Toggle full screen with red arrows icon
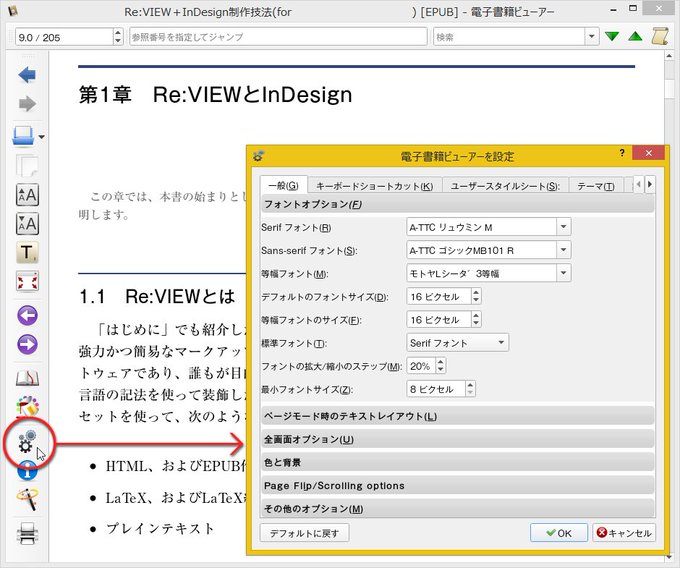Screen dimensions: 680x568 click(x=27, y=281)
